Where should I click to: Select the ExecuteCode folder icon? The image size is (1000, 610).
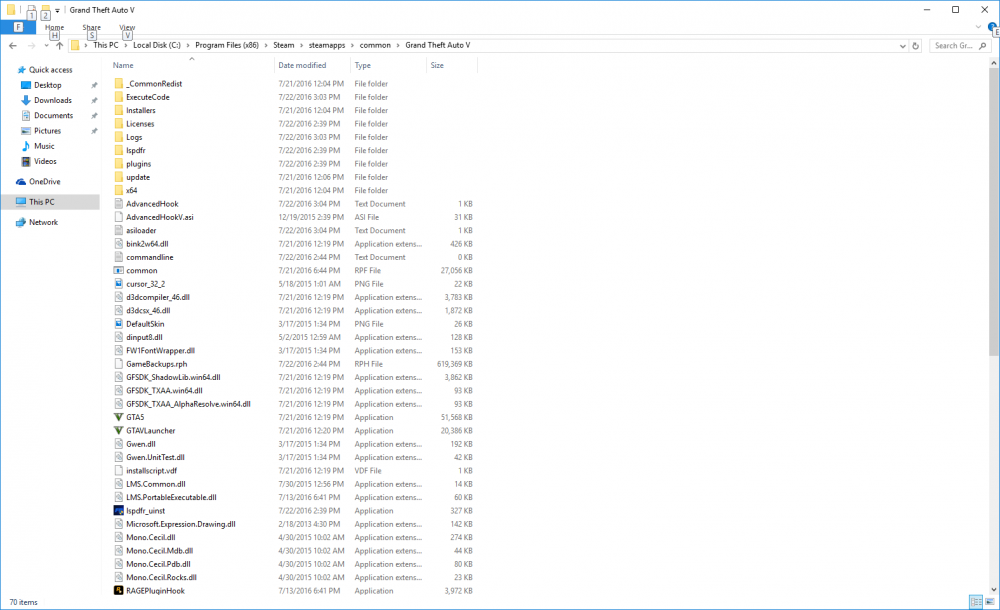pyautogui.click(x=119, y=97)
